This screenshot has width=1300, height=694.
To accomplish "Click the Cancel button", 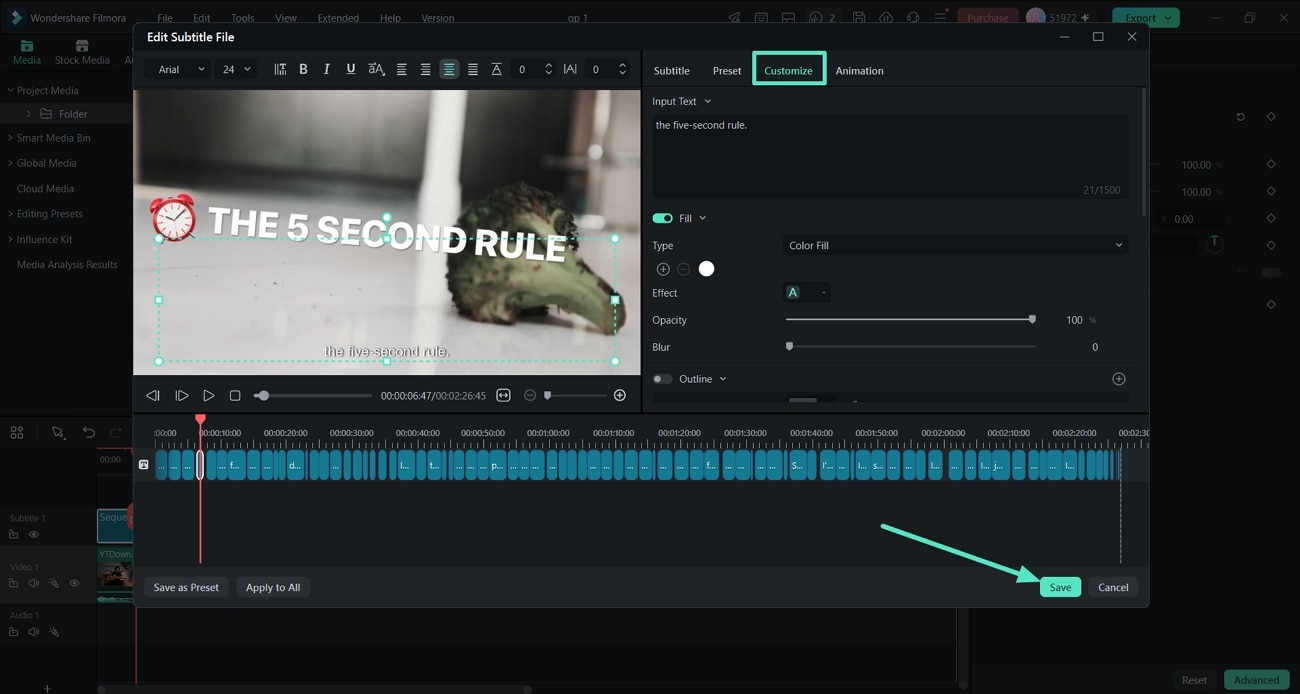I will [1113, 587].
